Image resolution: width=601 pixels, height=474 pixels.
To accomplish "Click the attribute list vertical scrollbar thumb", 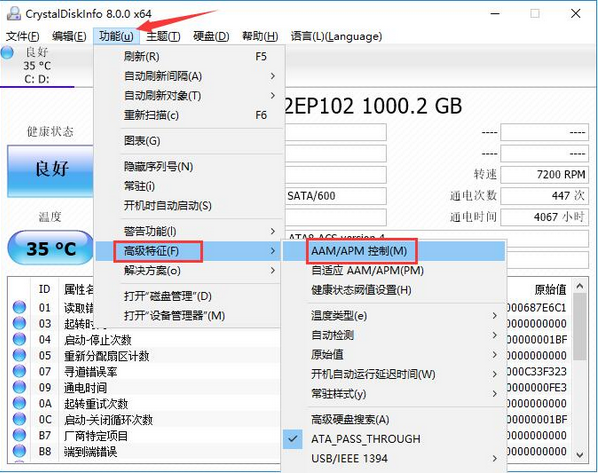I will [580, 327].
